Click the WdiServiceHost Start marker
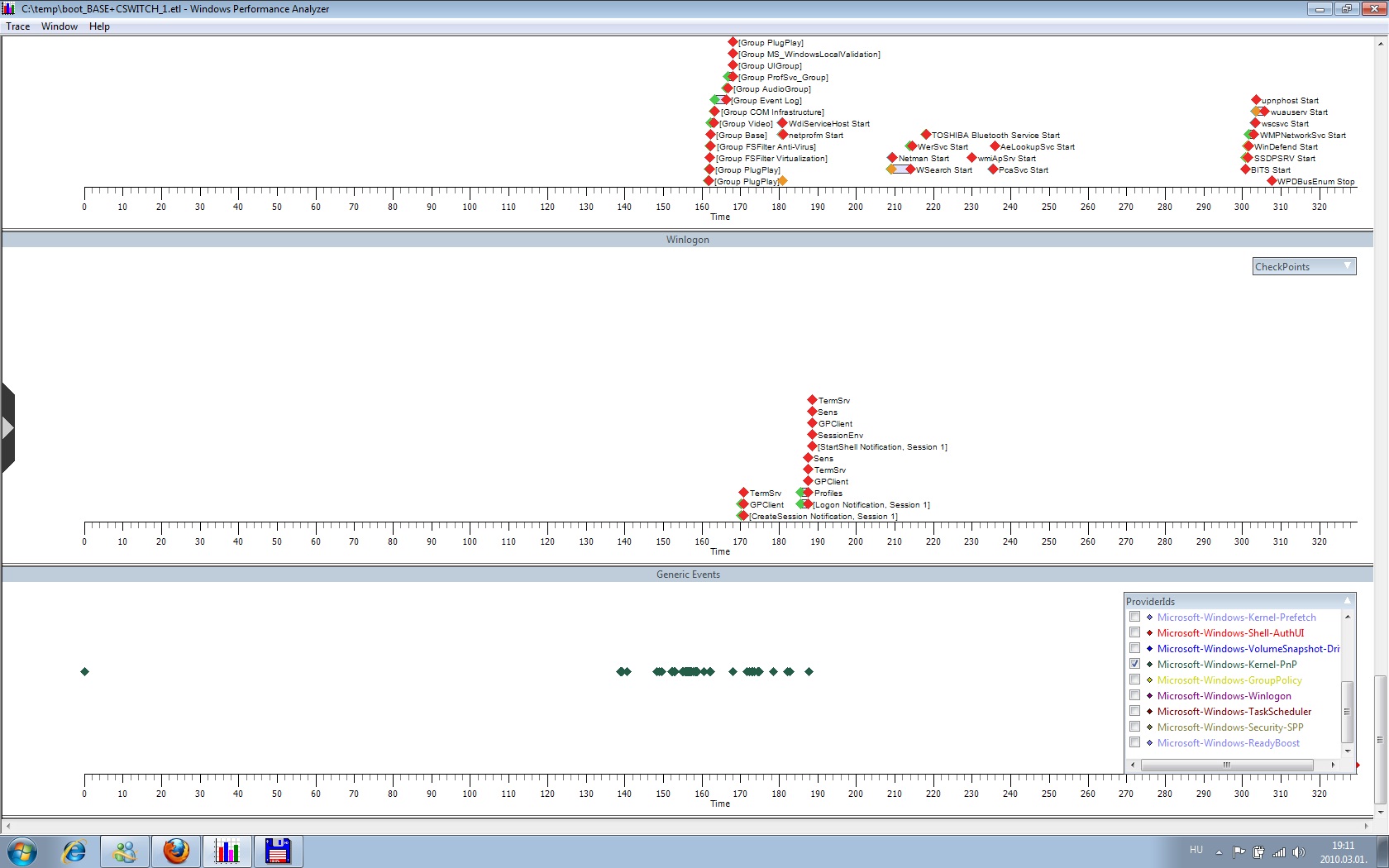Image resolution: width=1389 pixels, height=868 pixels. point(783,123)
